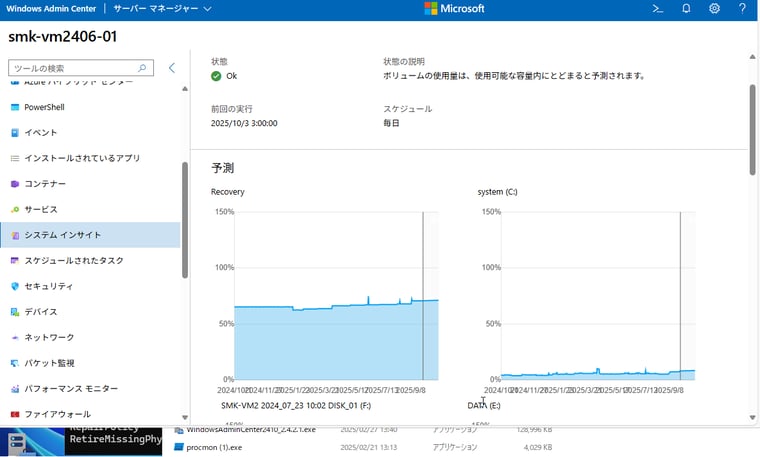
Task: Open the パケット監視 tool
Action: [x=90, y=363]
